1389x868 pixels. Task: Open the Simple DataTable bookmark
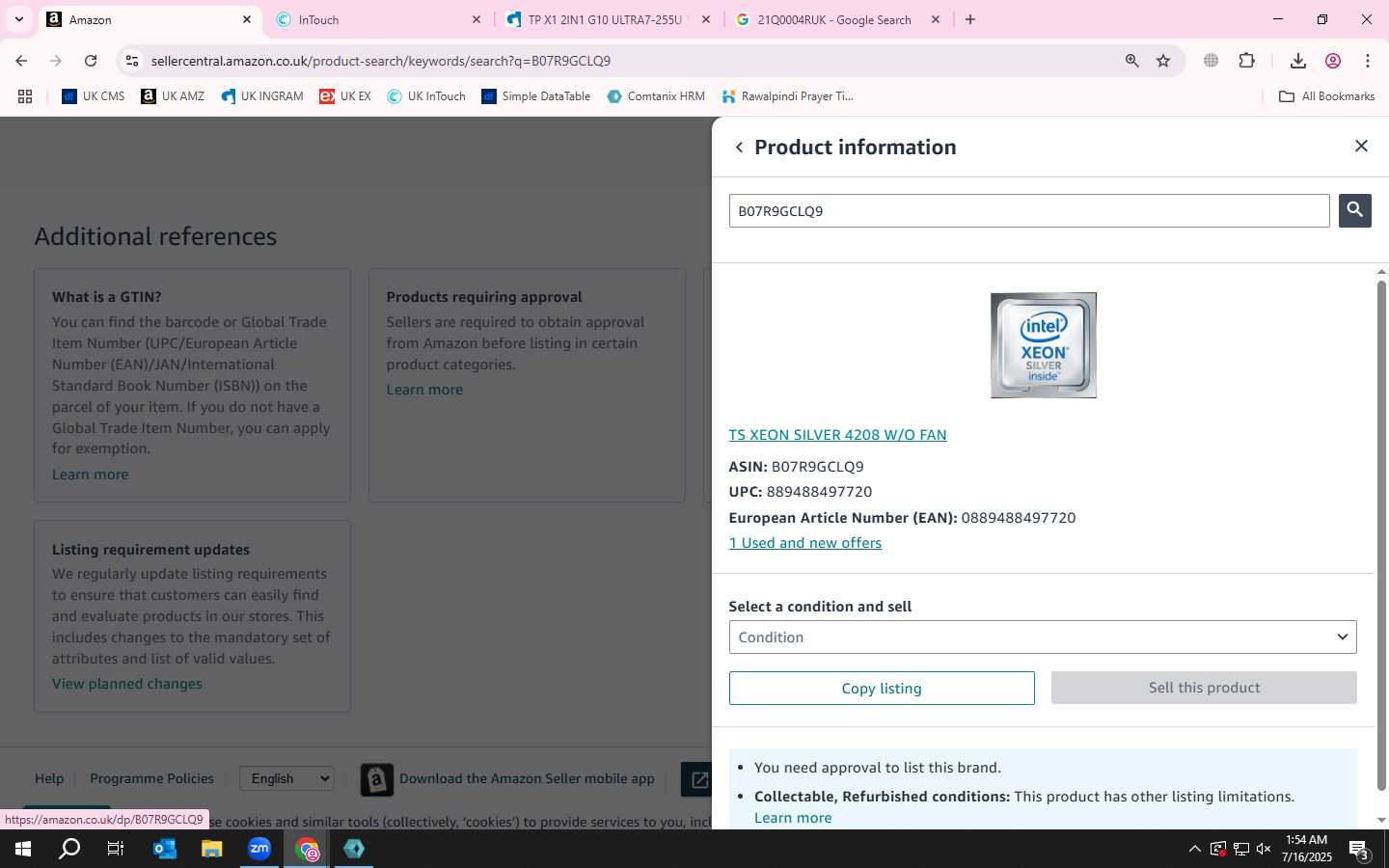tap(536, 96)
